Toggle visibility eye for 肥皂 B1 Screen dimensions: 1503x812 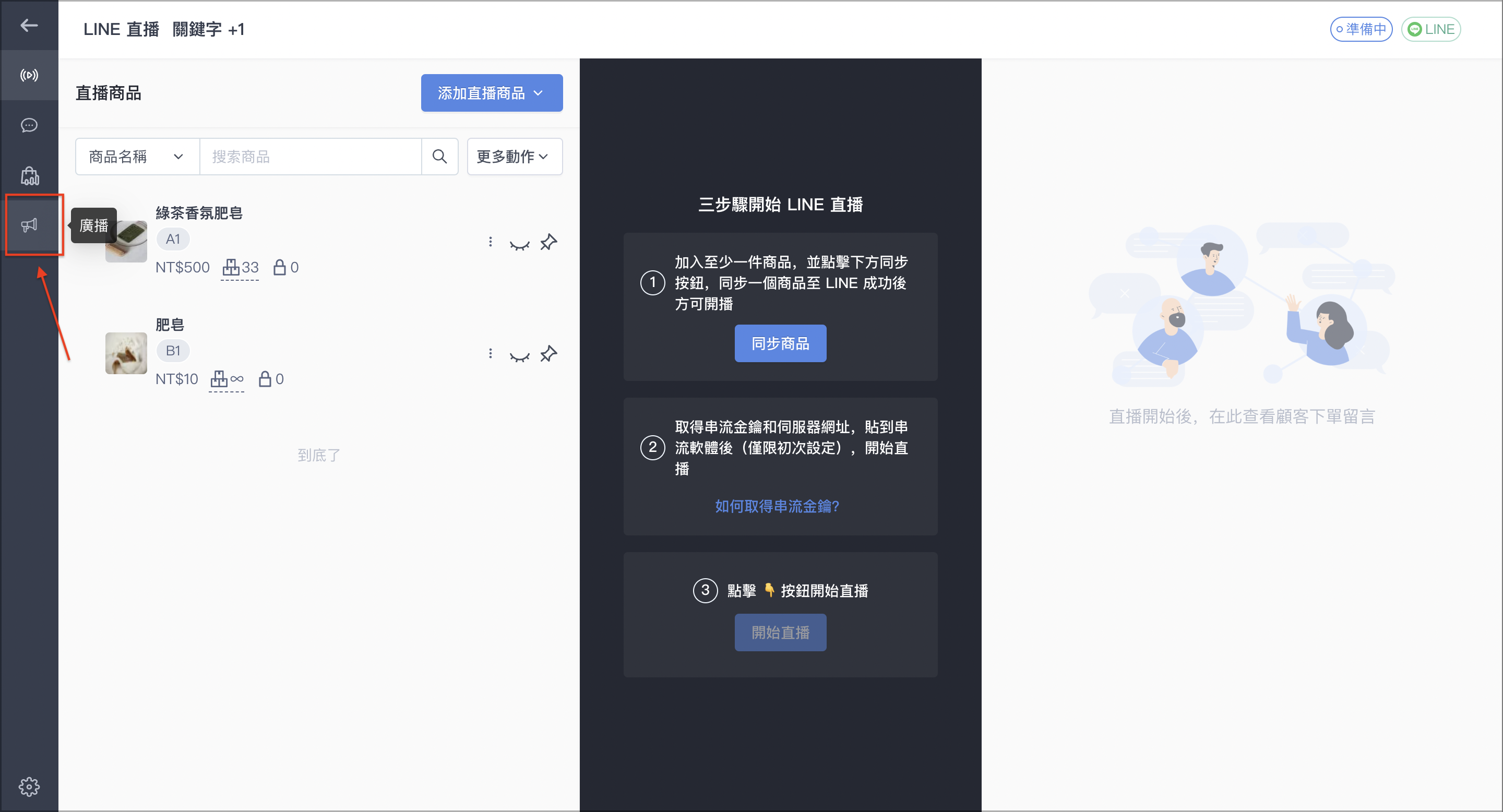coord(519,356)
